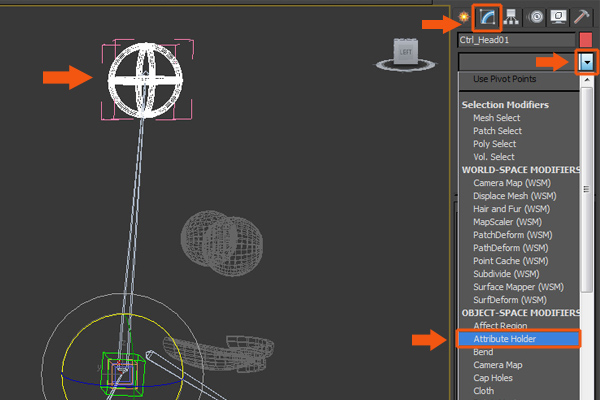Select Displace Mesh (WSM) modifier
600x400 pixels.
(x=515, y=196)
